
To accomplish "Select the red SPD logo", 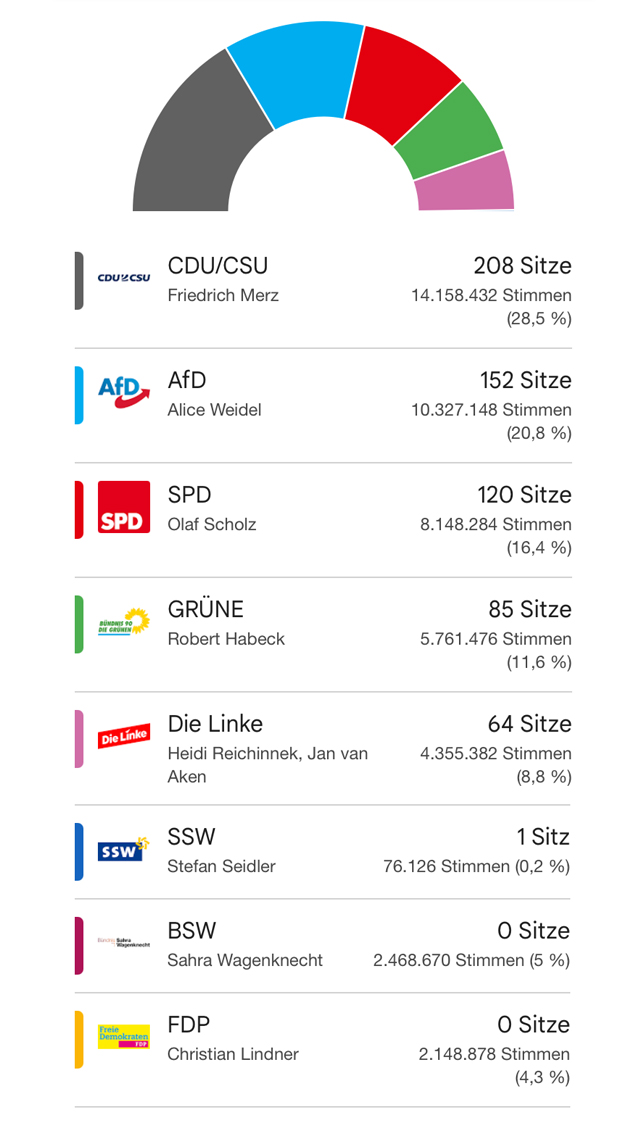I will 123,508.
